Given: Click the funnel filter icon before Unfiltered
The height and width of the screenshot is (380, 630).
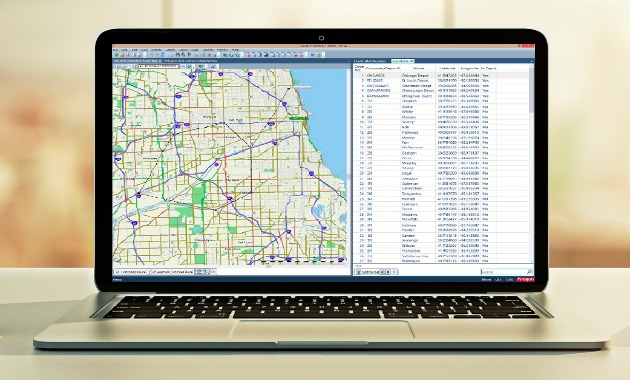Looking at the screenshot, I should (358, 272).
